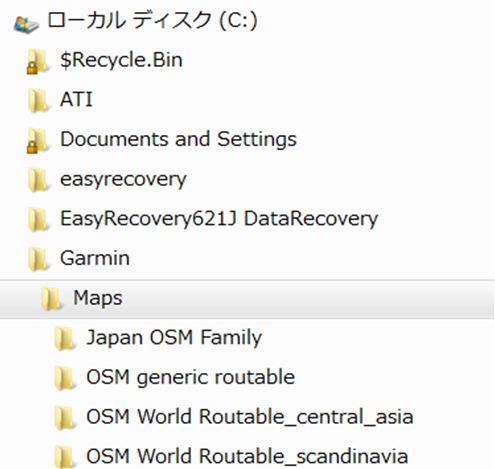Click the easyrecovery folder icon

38,180
